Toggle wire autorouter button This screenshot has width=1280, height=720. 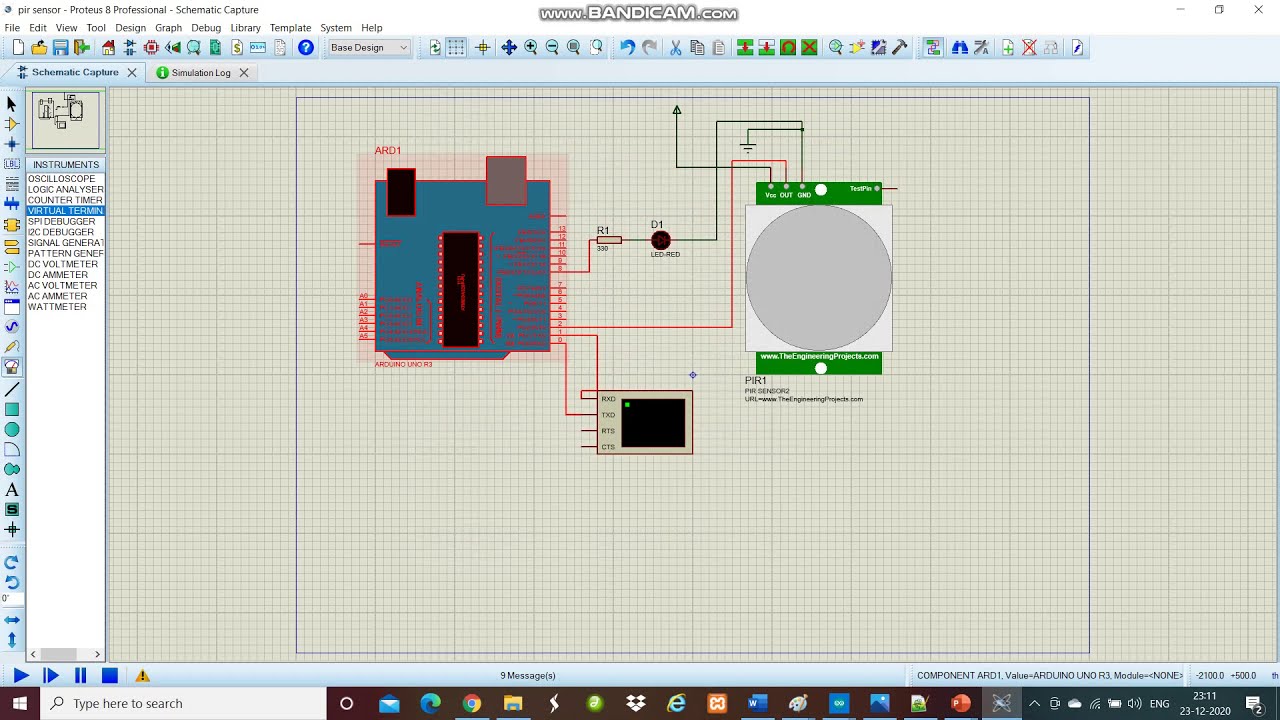[x=933, y=48]
